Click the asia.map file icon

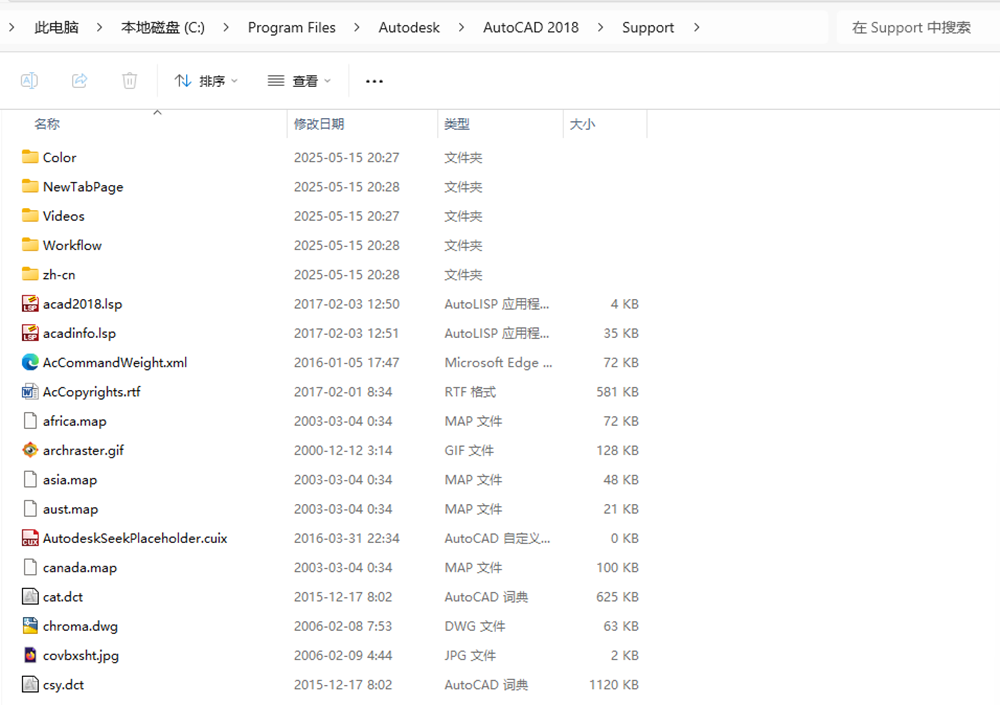30,480
